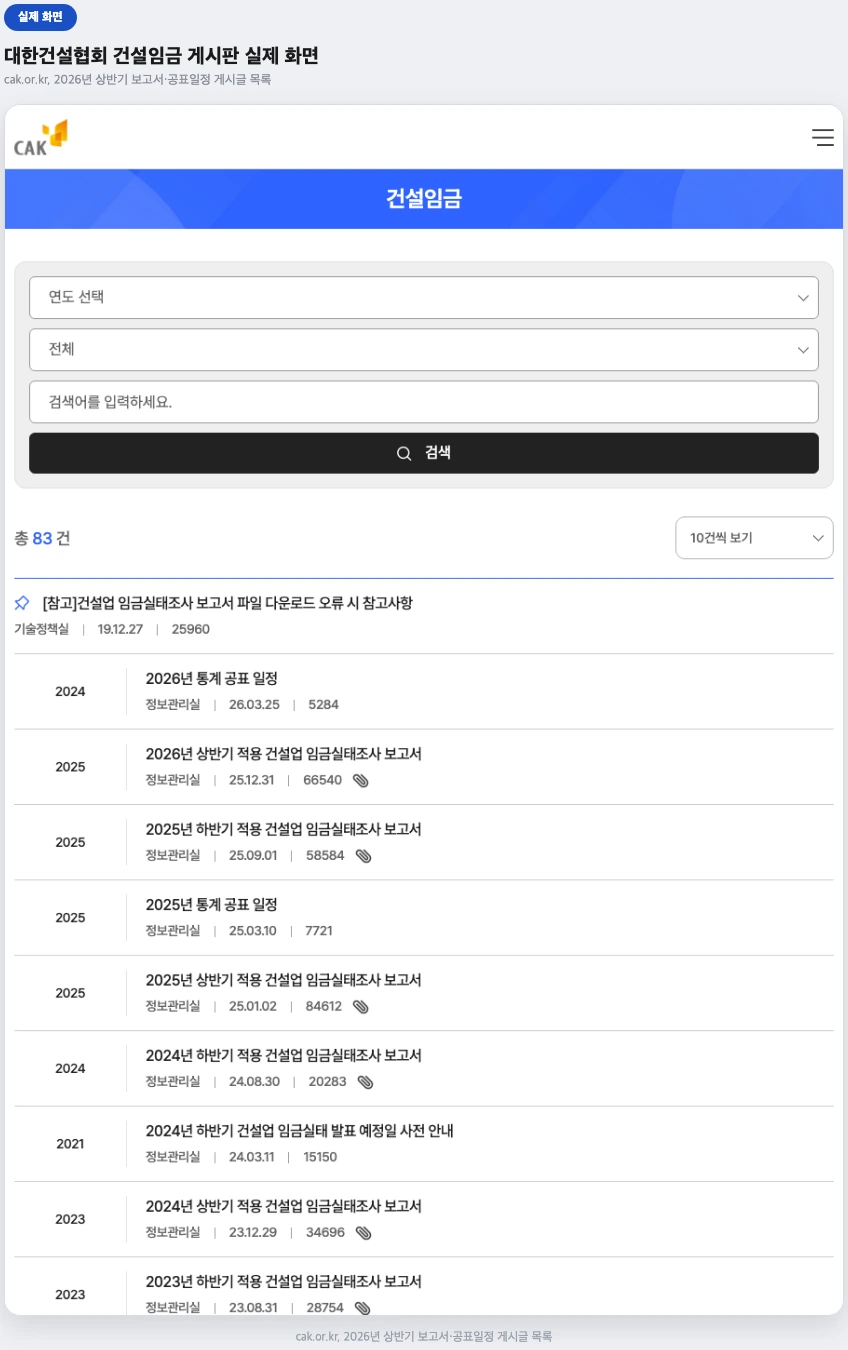Click the view count 7721

coord(319,931)
